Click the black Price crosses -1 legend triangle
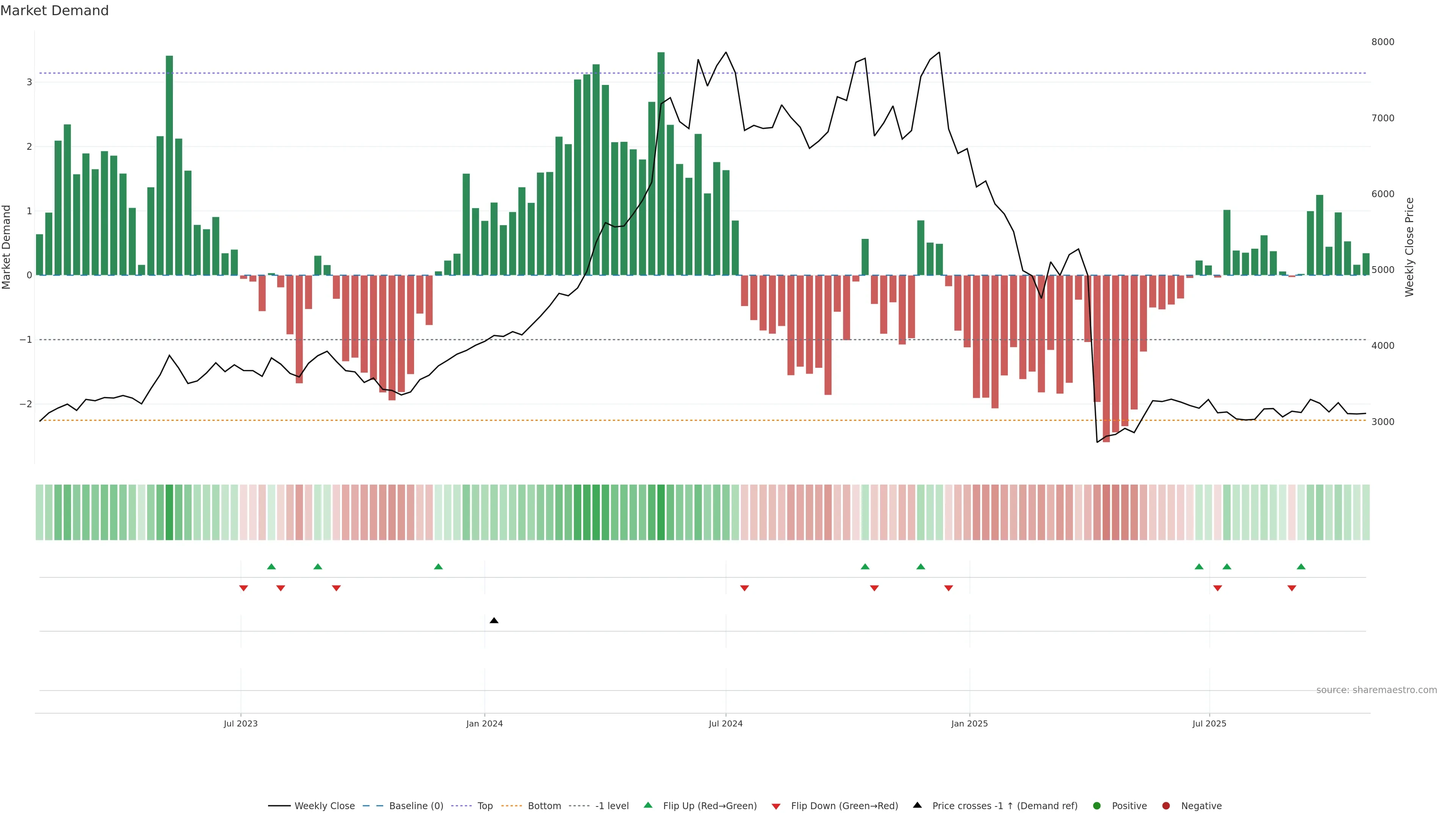 (917, 805)
